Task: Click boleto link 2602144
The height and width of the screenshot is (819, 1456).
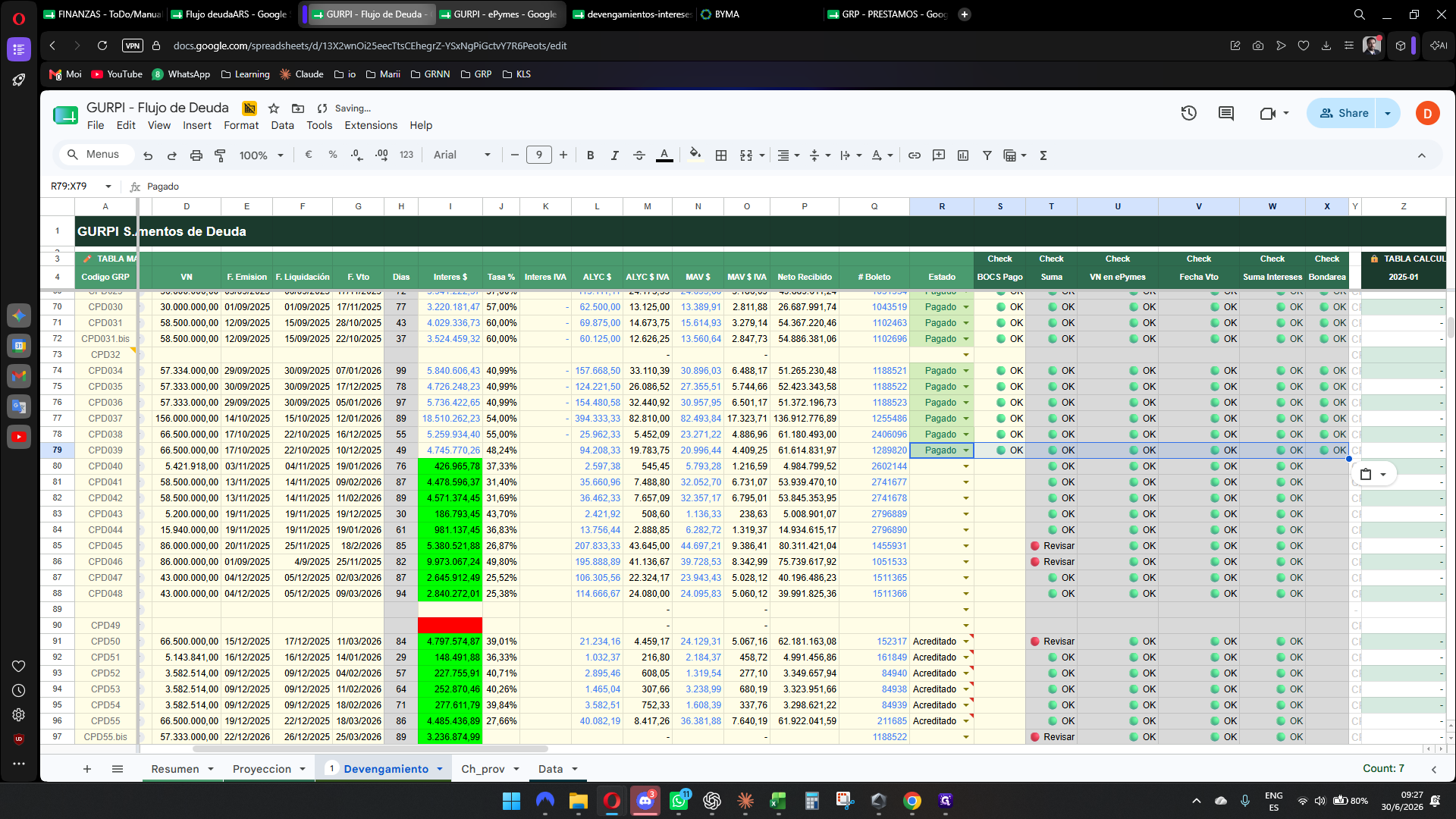Action: pos(889,466)
